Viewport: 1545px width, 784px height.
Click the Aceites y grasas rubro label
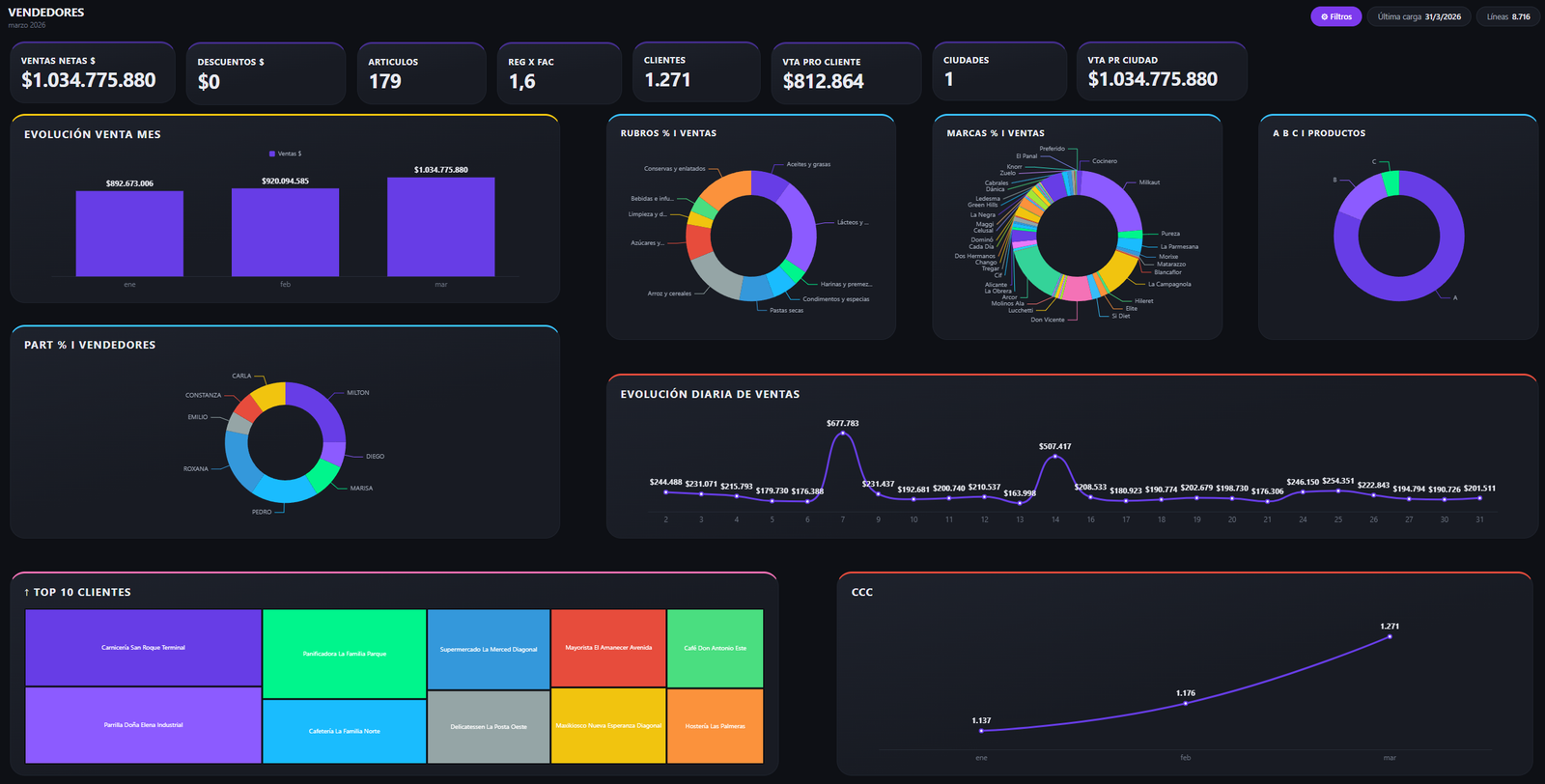click(x=808, y=164)
